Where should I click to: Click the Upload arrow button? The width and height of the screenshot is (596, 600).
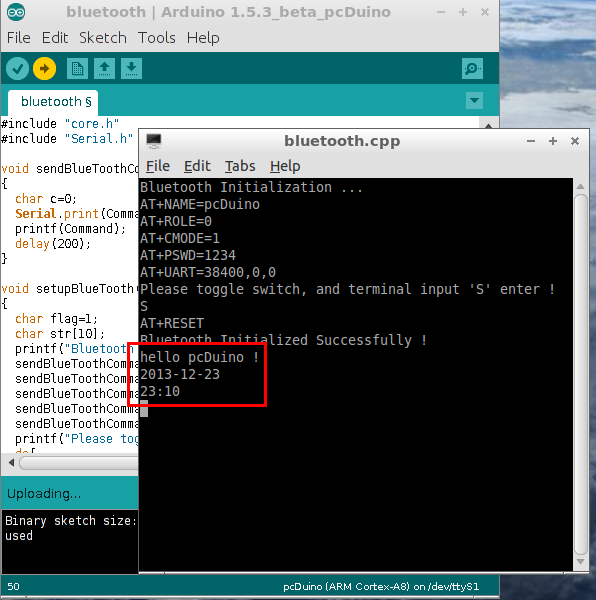click(44, 69)
